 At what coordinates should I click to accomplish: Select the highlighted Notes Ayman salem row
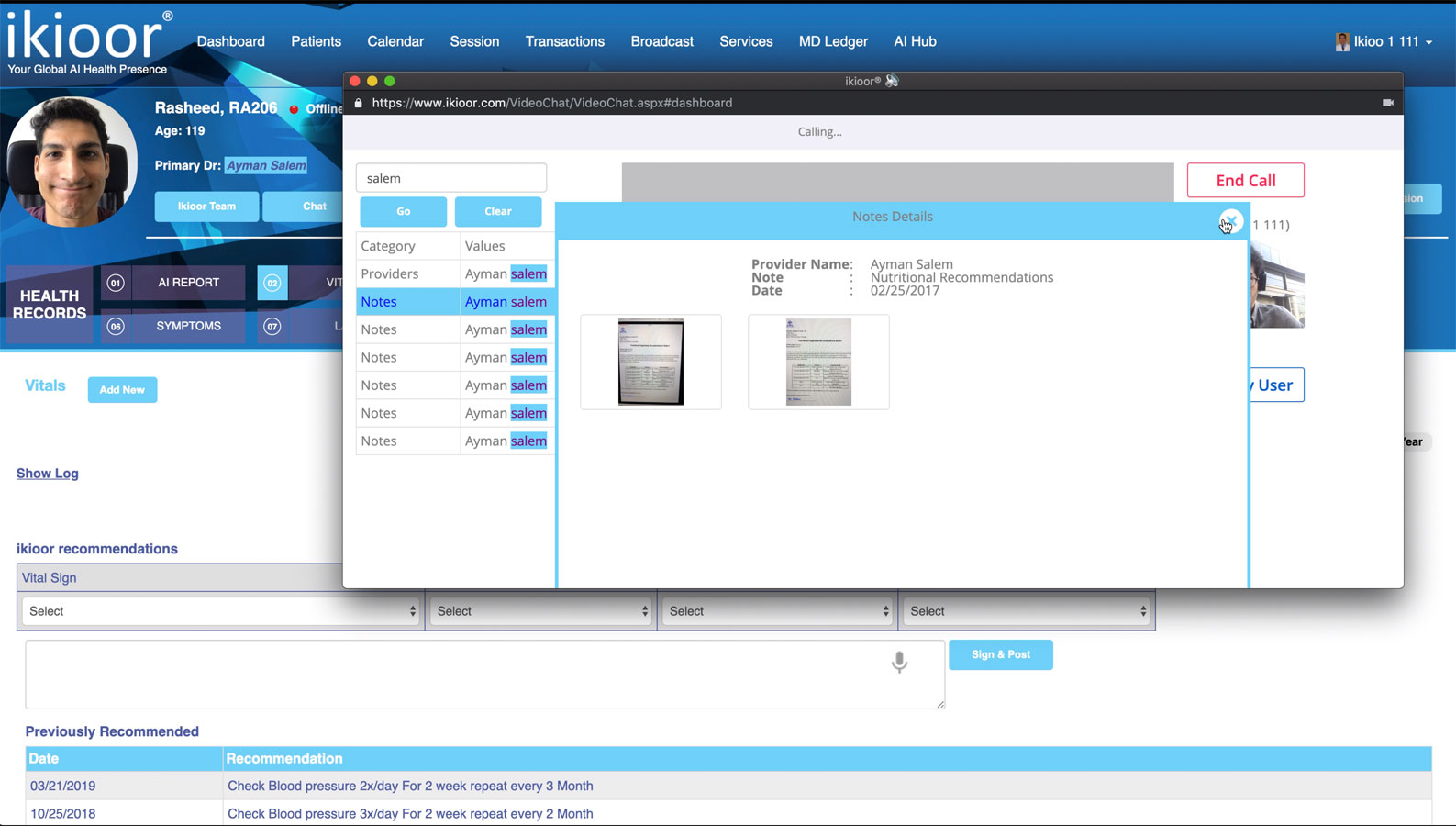[x=455, y=301]
